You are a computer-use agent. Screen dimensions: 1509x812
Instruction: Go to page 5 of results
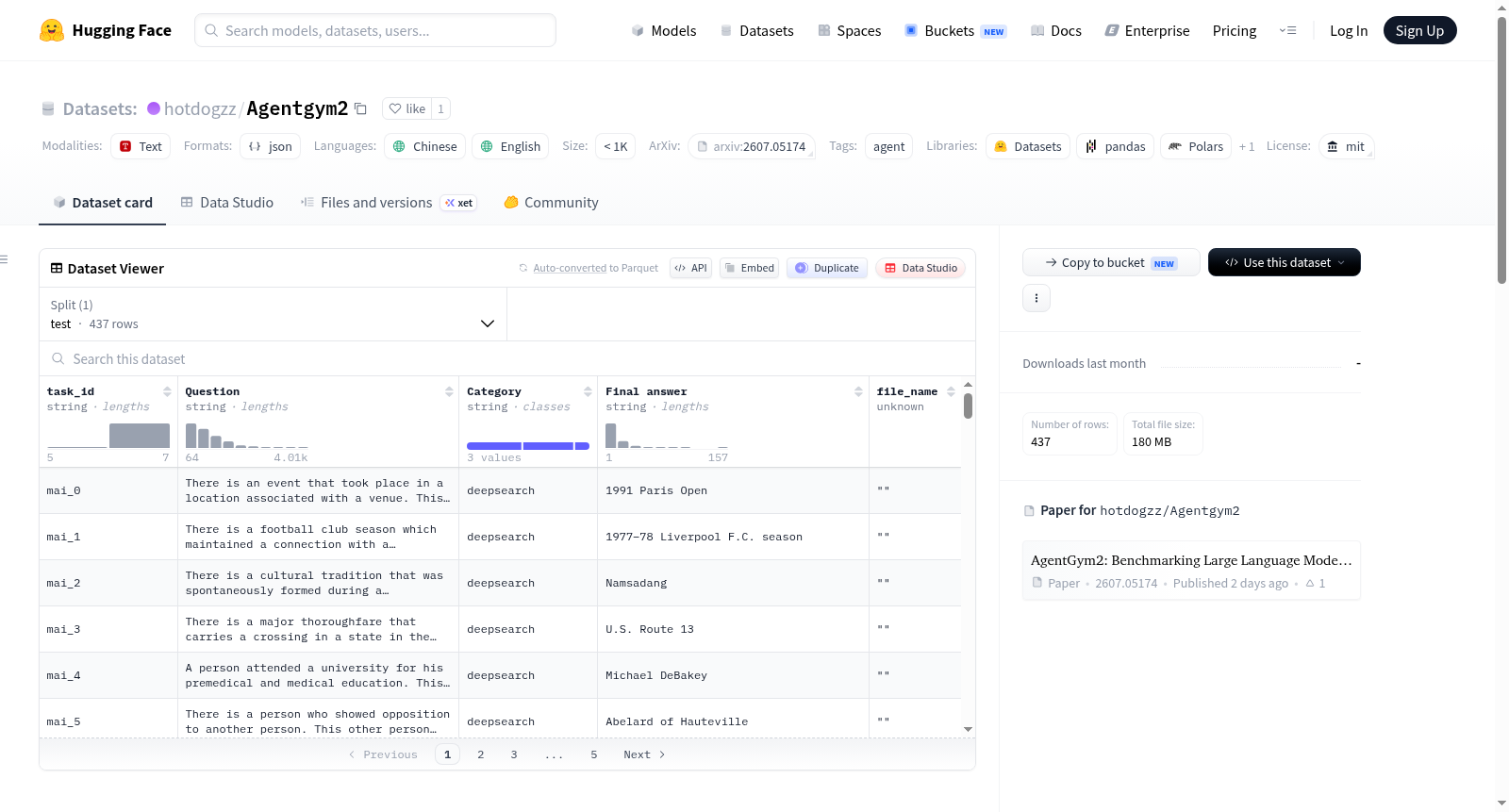point(594,754)
